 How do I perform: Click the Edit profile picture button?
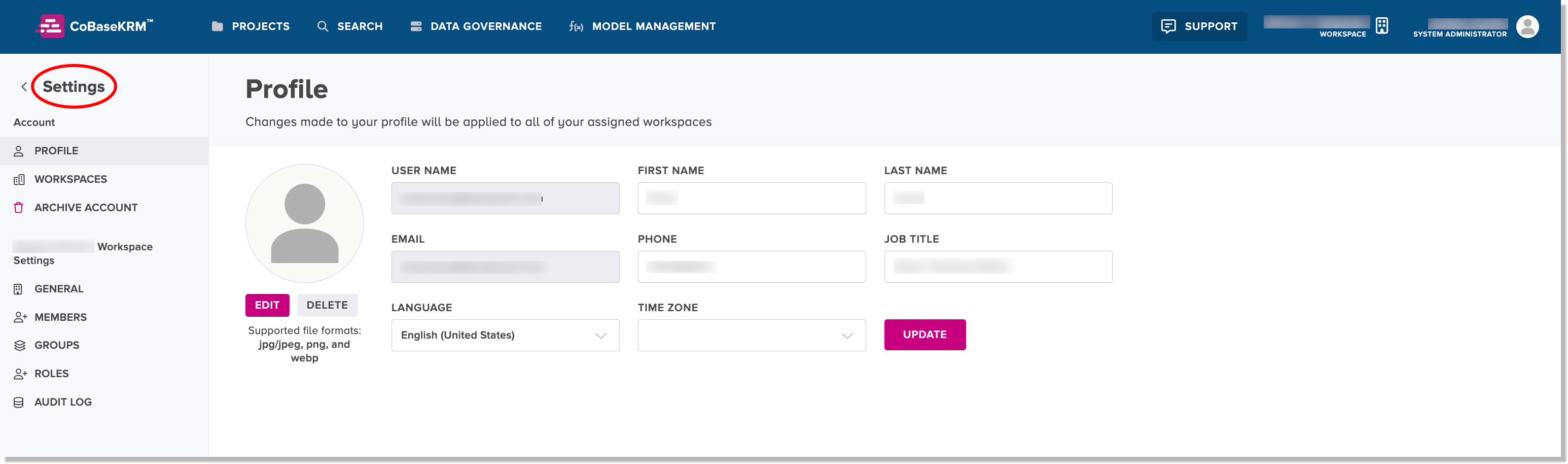click(x=267, y=305)
